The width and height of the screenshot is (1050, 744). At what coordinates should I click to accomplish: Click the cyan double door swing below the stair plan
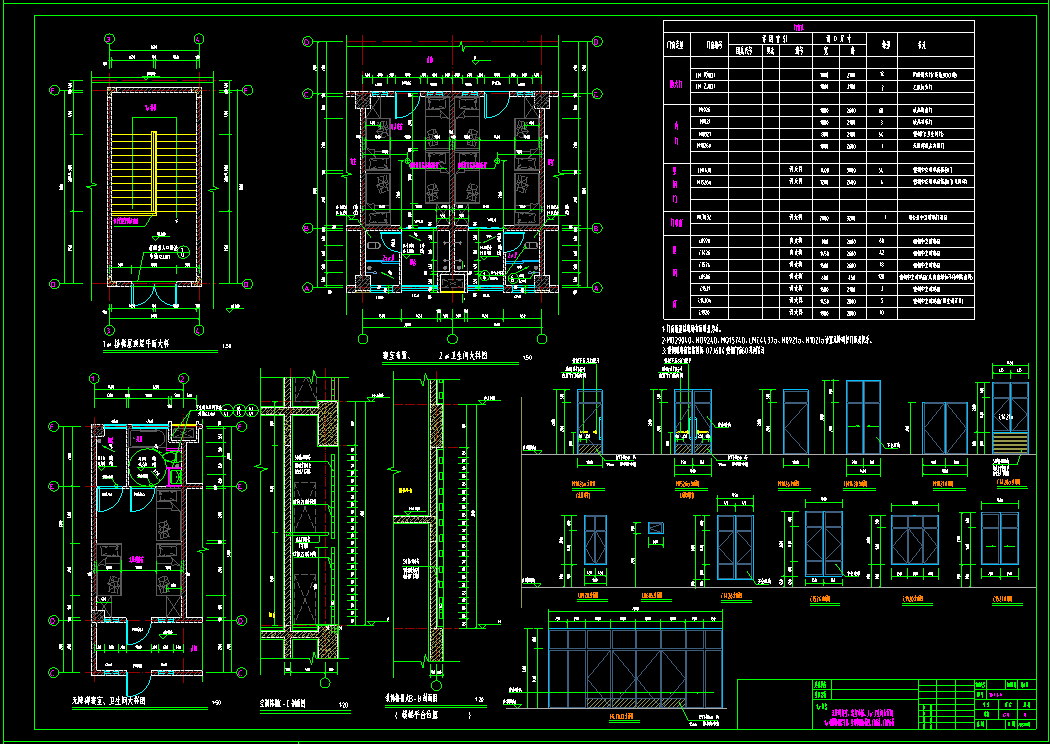click(x=154, y=293)
